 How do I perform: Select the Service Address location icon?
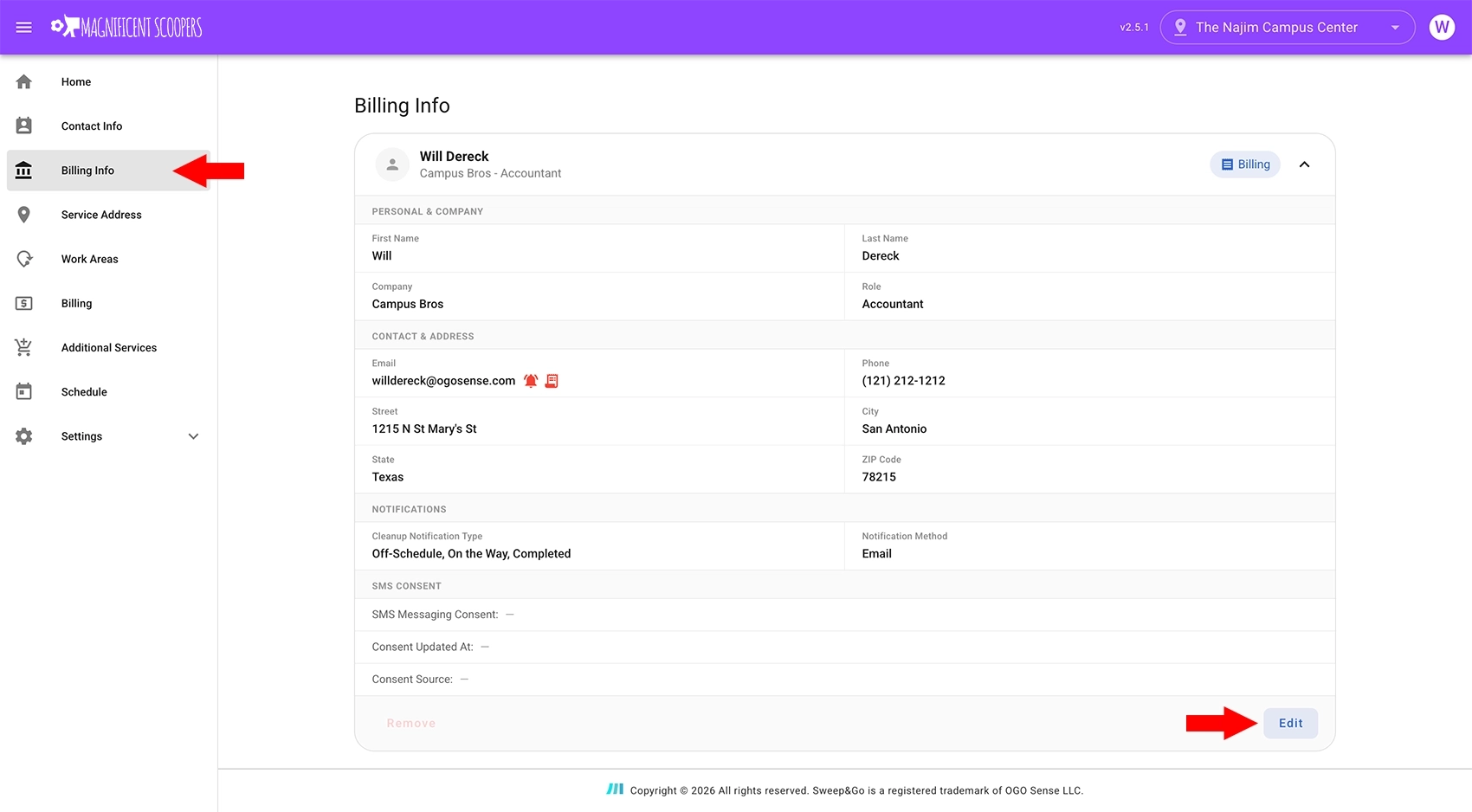tap(23, 214)
